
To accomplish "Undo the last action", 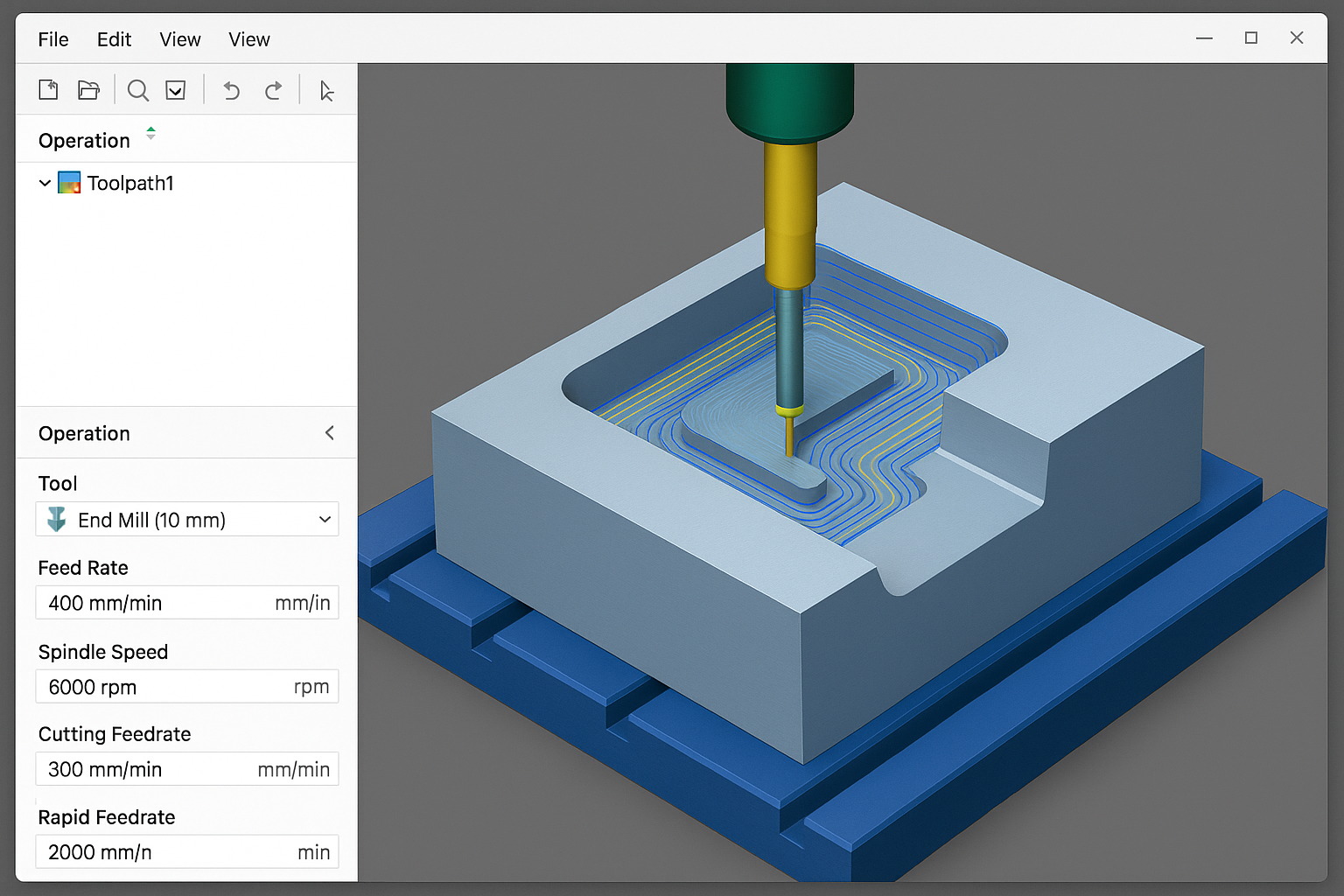I will (x=231, y=90).
